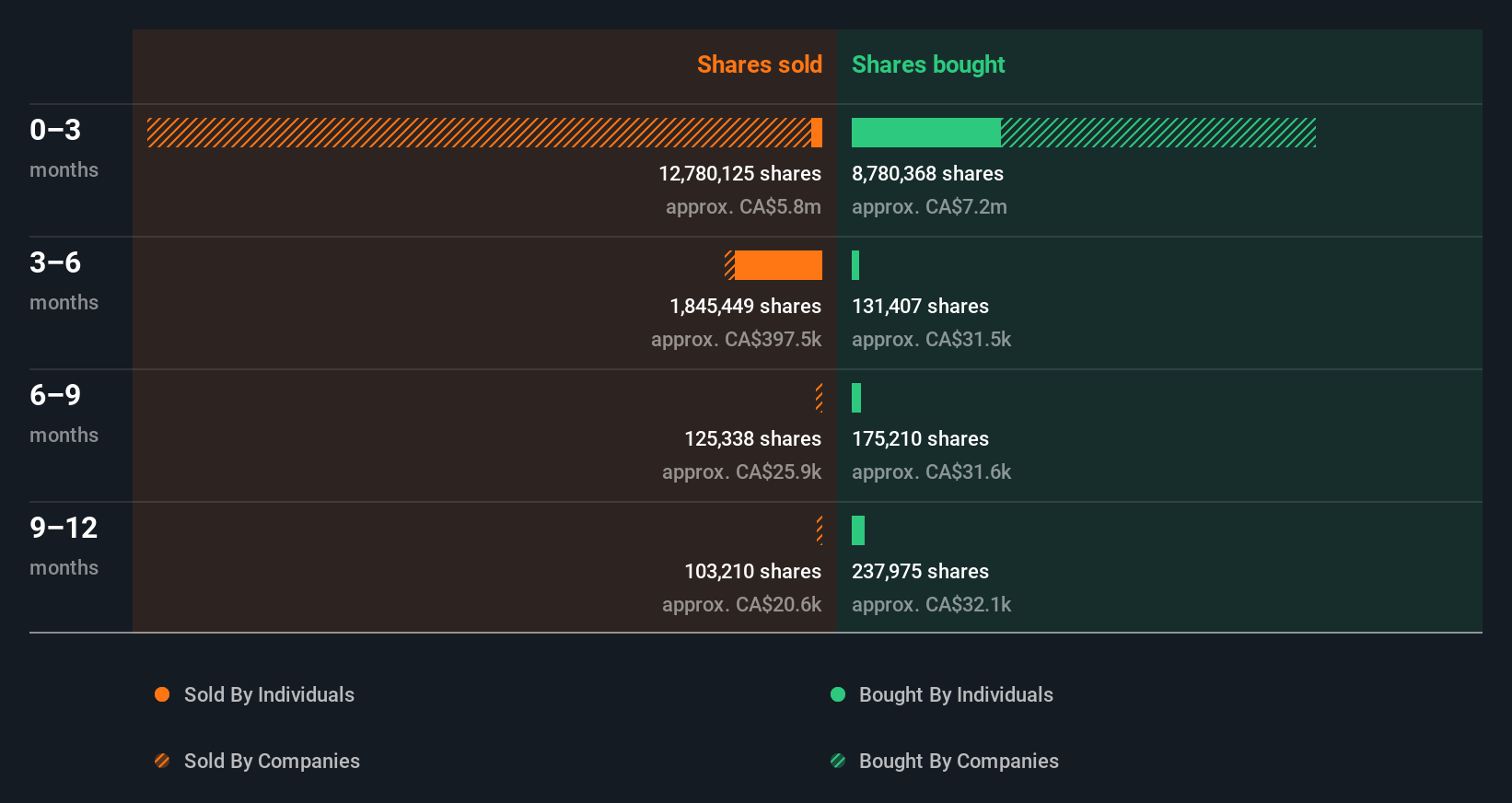Toggle the Sold By Individuals legend label
Image resolution: width=1512 pixels, height=803 pixels.
[x=269, y=694]
